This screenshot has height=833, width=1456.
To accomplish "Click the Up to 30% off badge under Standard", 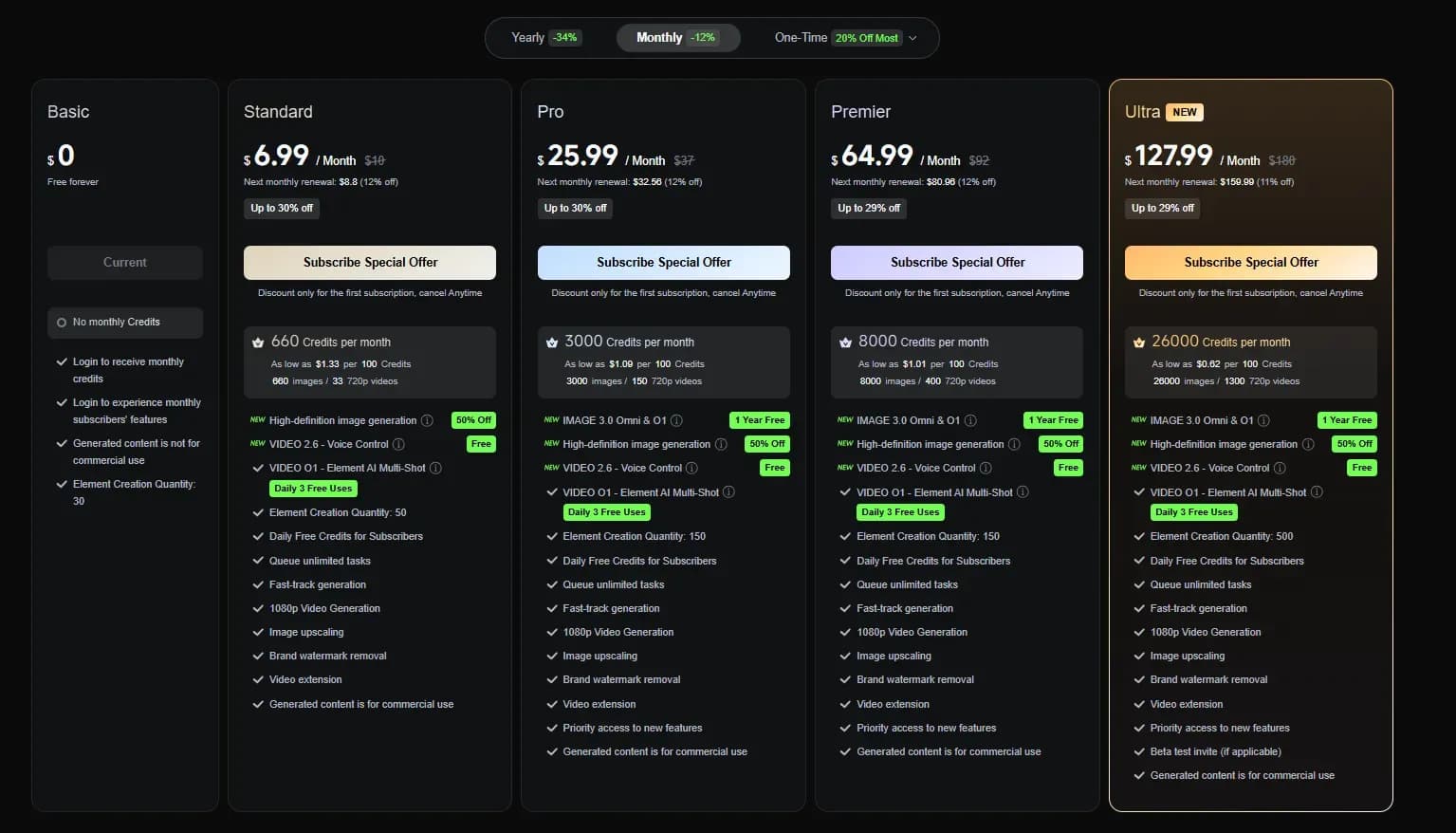I will click(282, 209).
